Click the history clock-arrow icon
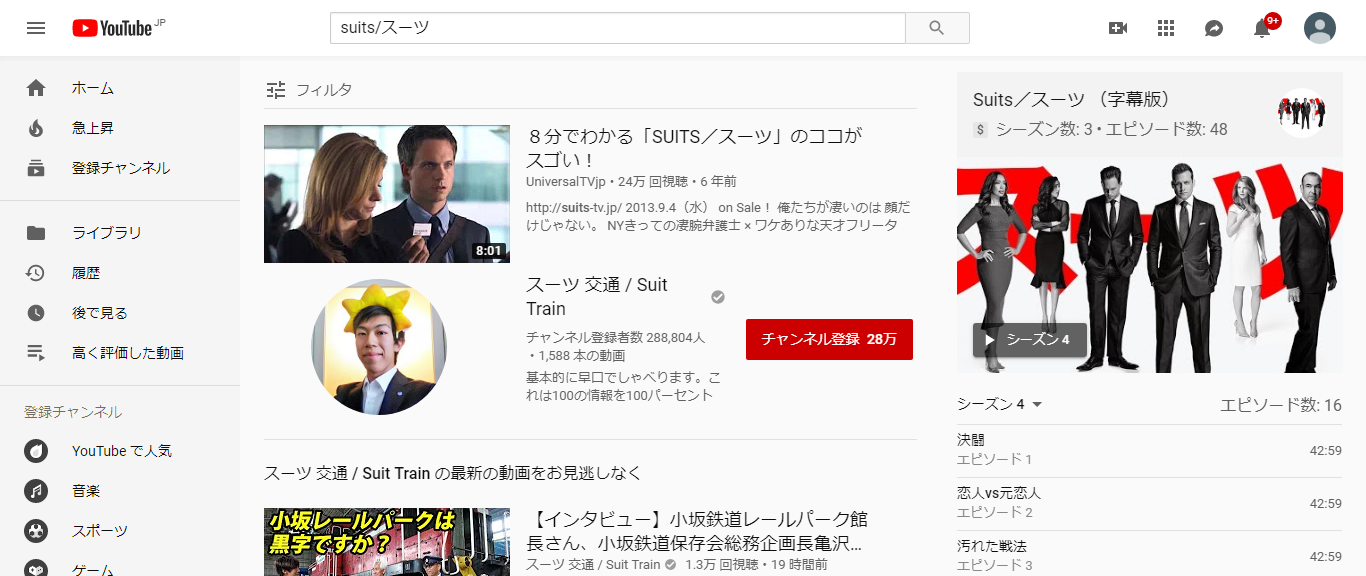The height and width of the screenshot is (576, 1366). (x=36, y=273)
